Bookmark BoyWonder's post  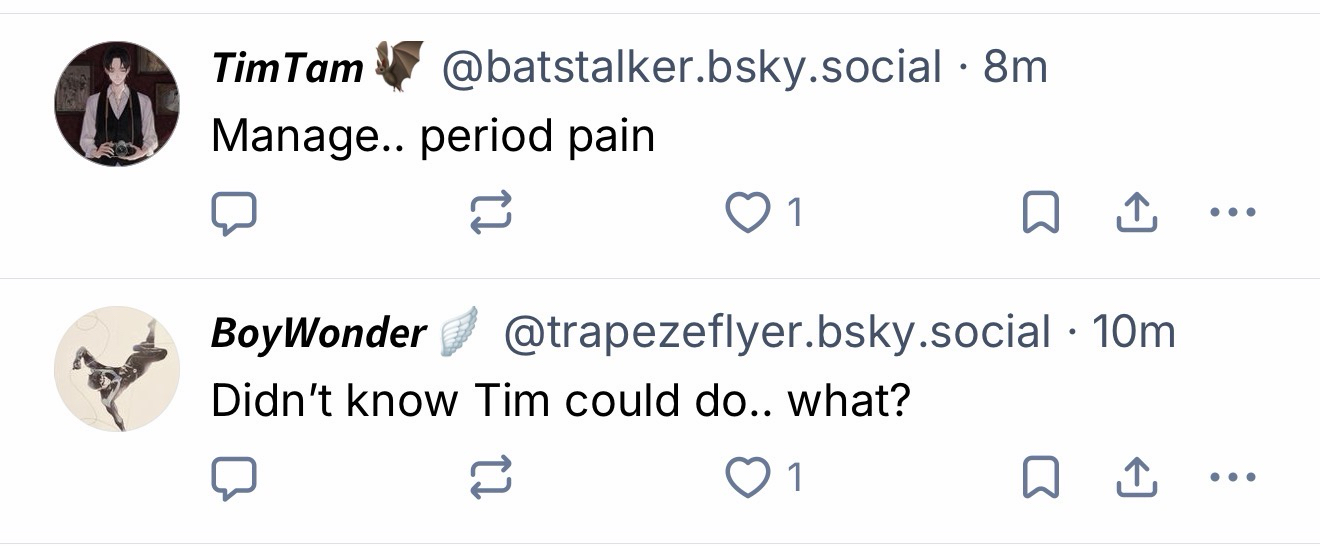point(1041,478)
